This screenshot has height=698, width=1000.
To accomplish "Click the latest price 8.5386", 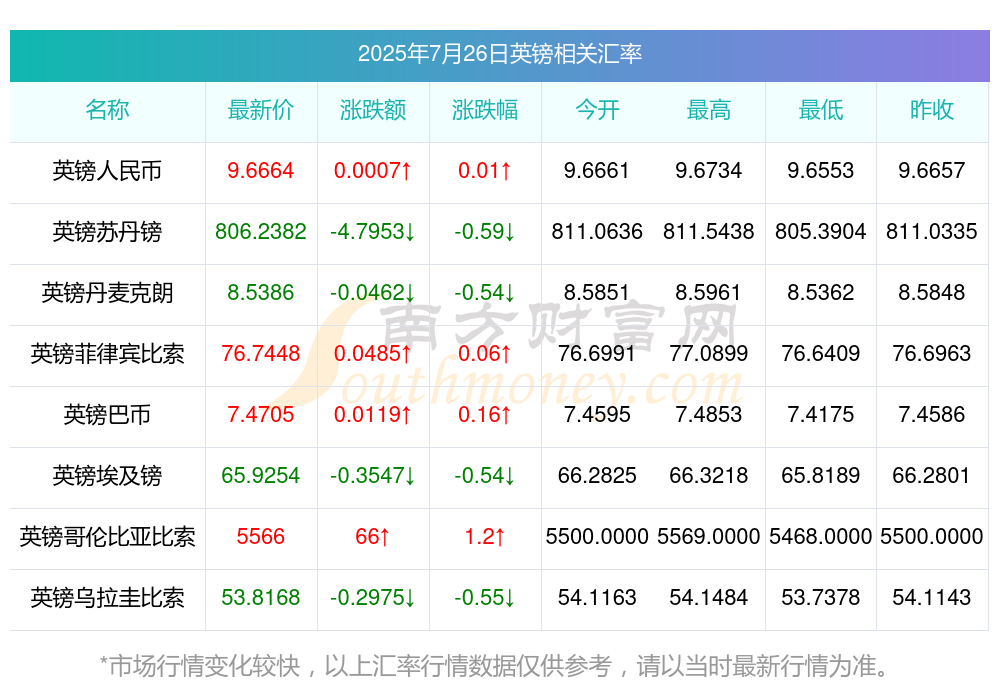I will (x=261, y=292).
